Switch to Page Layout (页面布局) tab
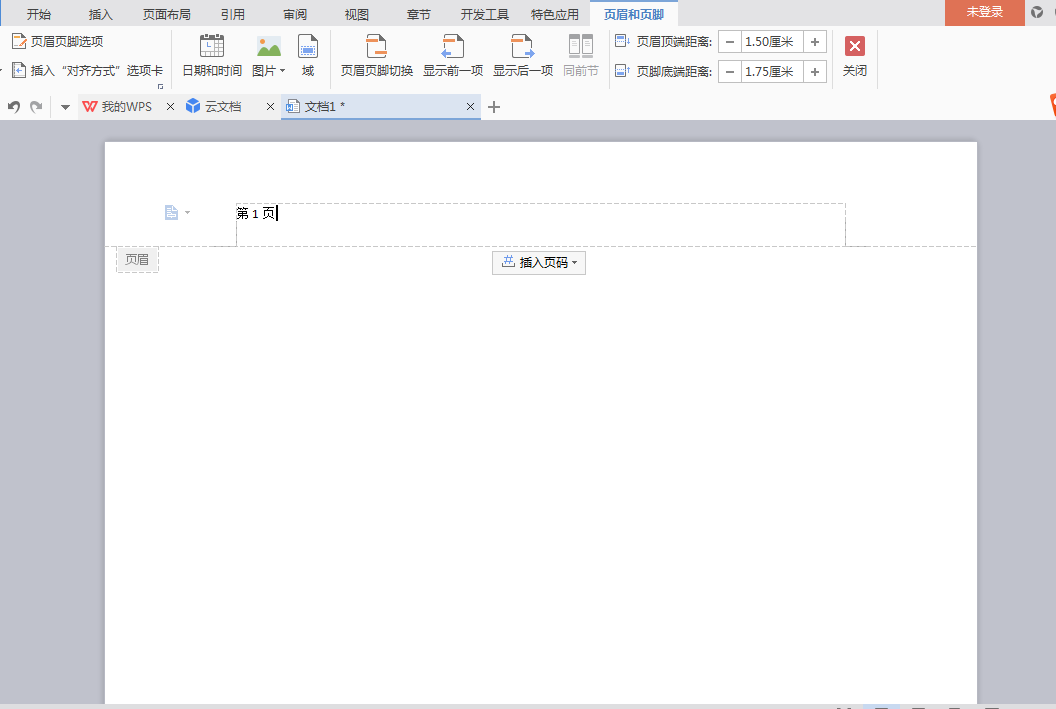Viewport: 1056px width, 709px height. [167, 14]
